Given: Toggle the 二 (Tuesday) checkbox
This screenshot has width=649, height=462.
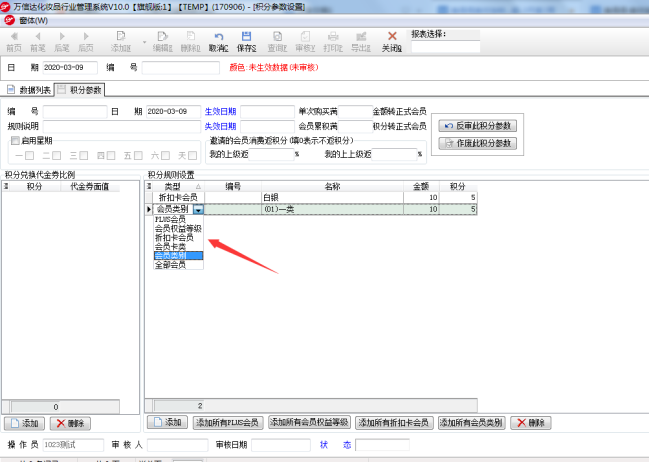Looking at the screenshot, I should [57, 156].
